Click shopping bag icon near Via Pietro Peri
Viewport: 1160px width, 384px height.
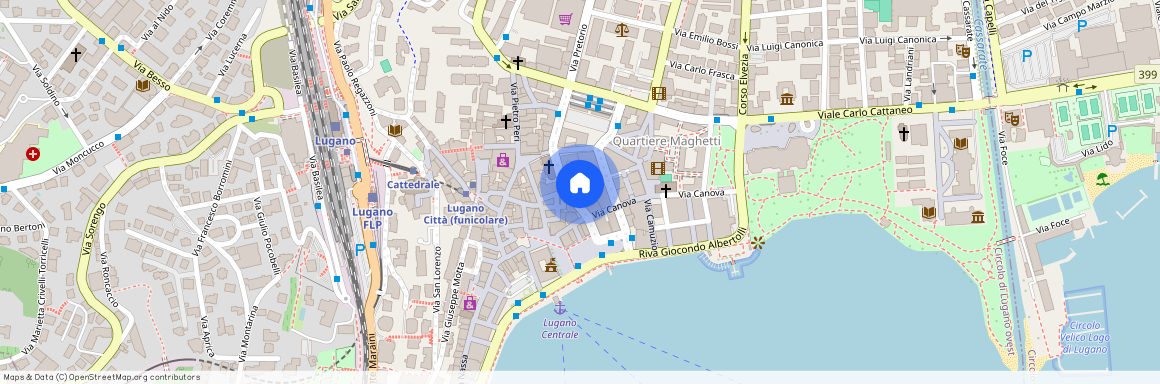point(503,160)
